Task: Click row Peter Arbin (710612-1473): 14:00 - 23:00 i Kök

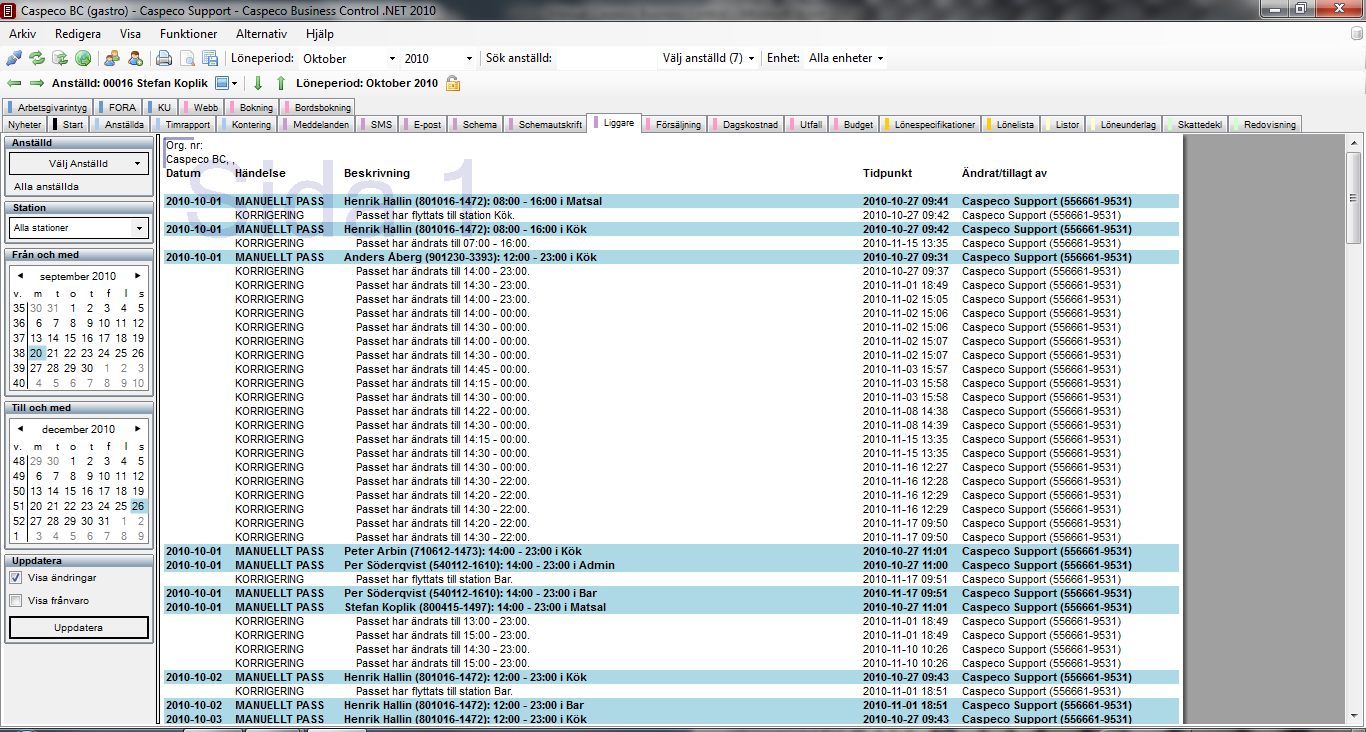Action: click(671, 551)
